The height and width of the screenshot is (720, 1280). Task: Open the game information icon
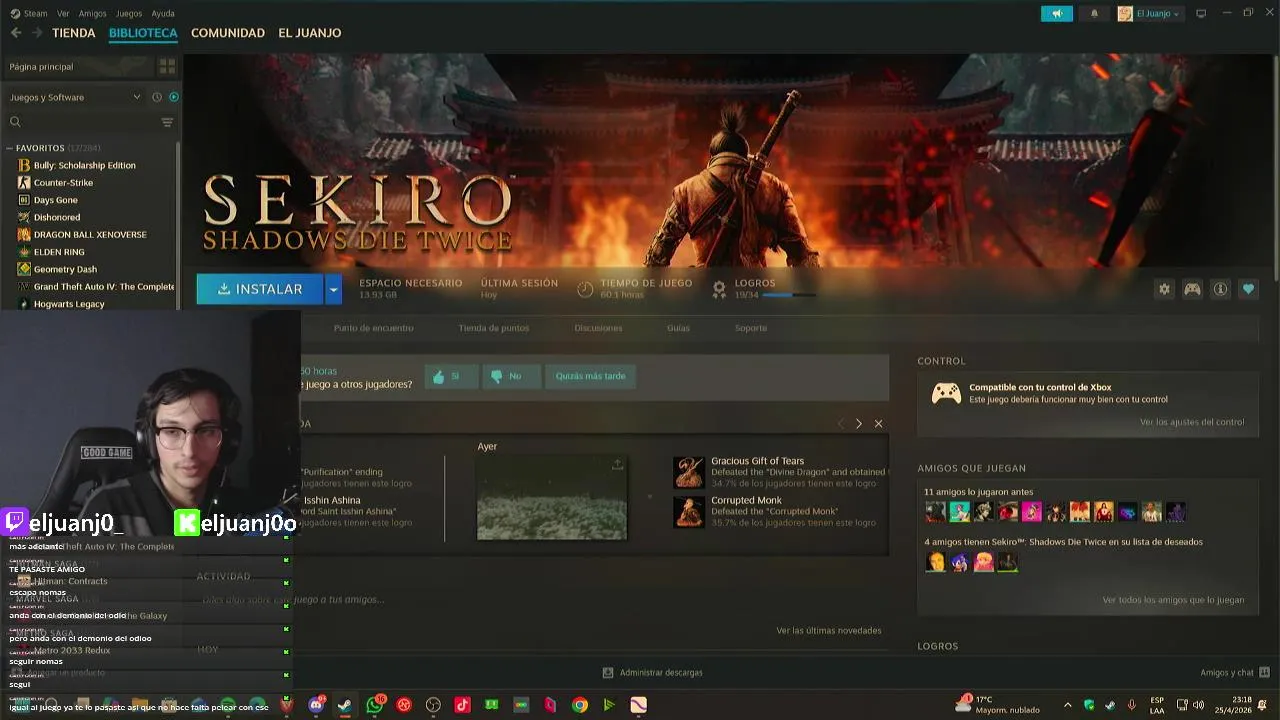click(1220, 289)
